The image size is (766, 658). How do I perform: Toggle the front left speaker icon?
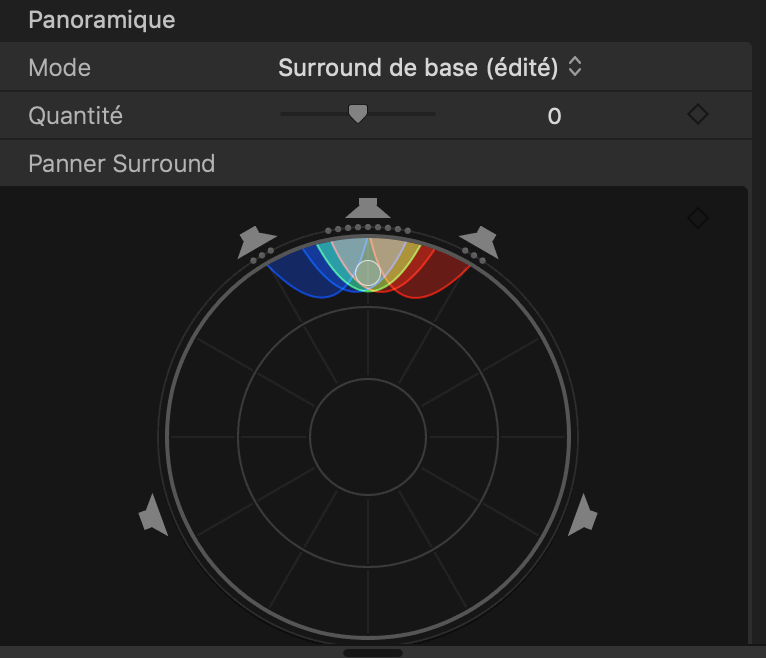[255, 242]
